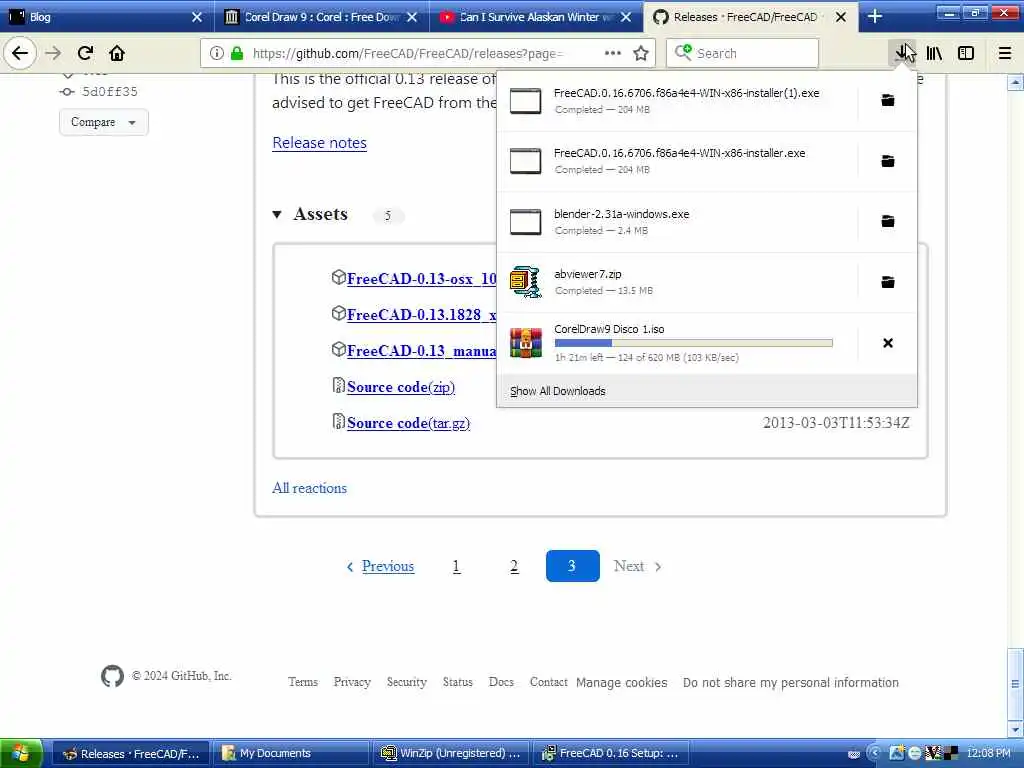The image size is (1024, 768).
Task: Open the Terms footer link
Action: click(x=303, y=682)
